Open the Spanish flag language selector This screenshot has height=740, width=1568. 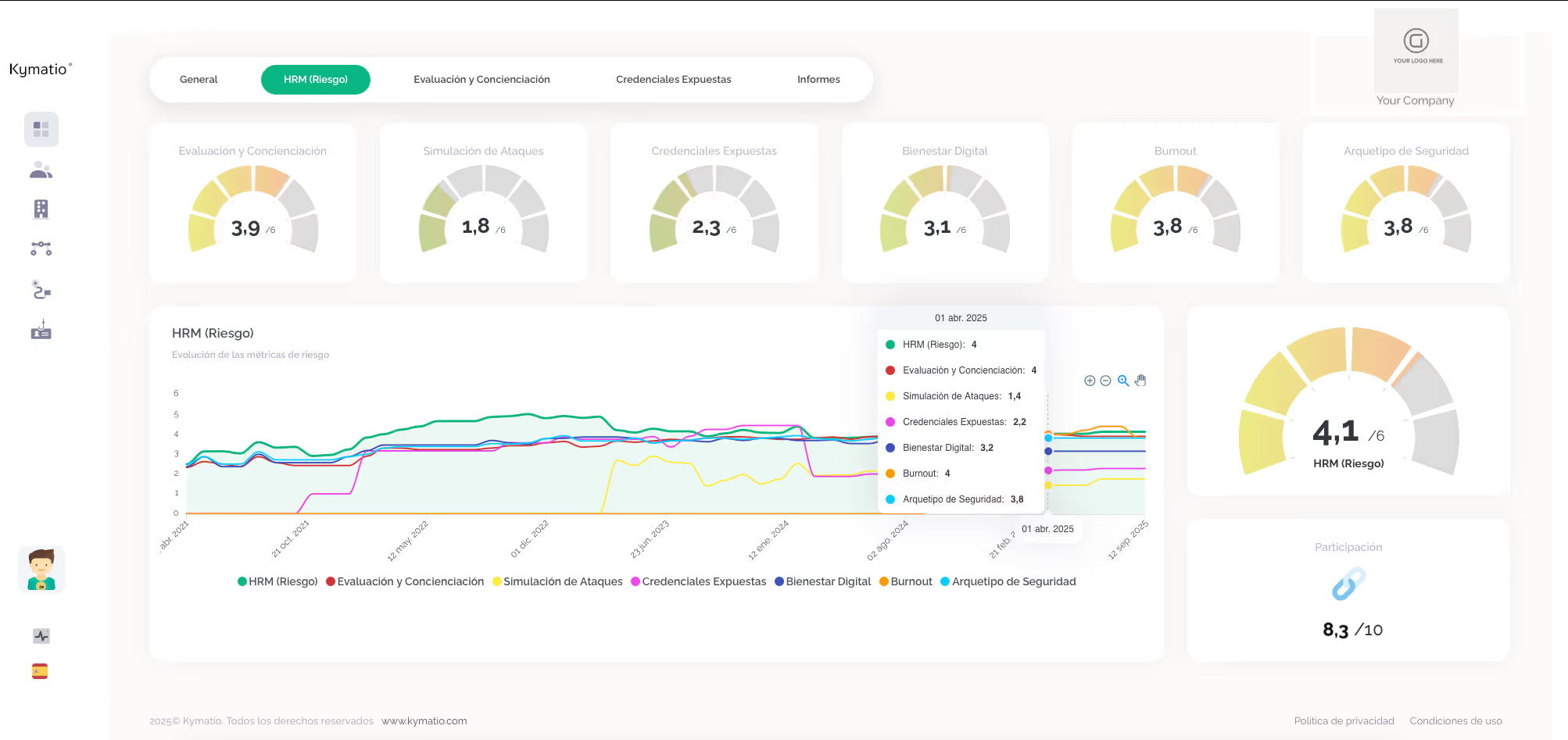click(x=40, y=671)
